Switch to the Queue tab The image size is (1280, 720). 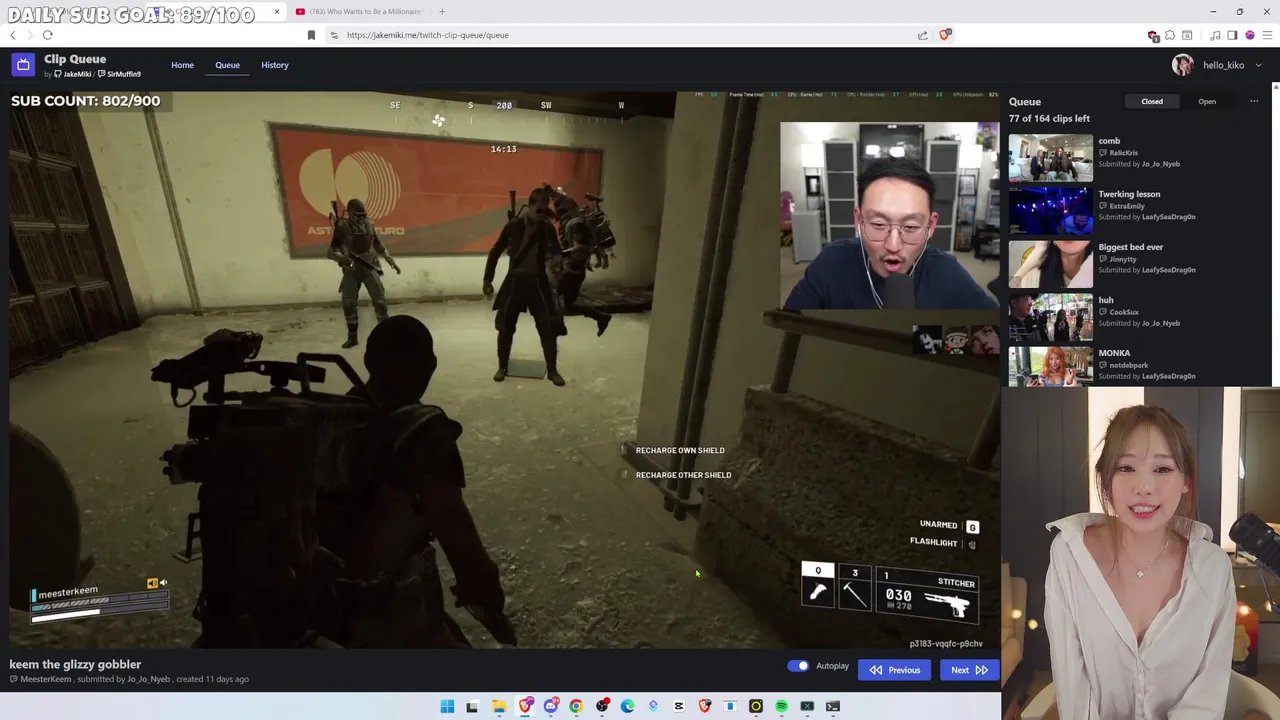[x=227, y=65]
